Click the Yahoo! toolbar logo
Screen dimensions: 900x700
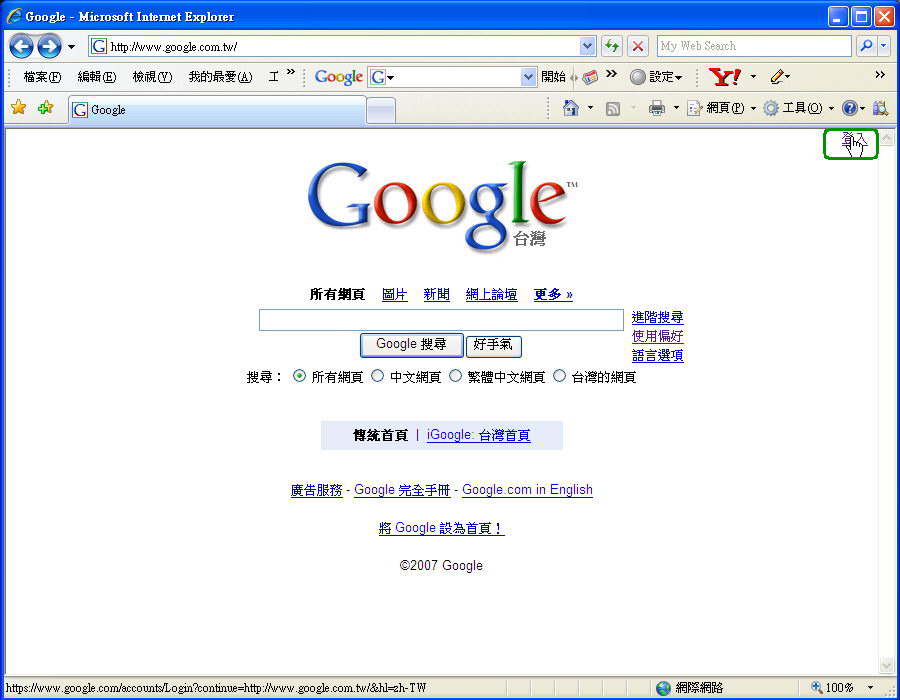pos(725,76)
